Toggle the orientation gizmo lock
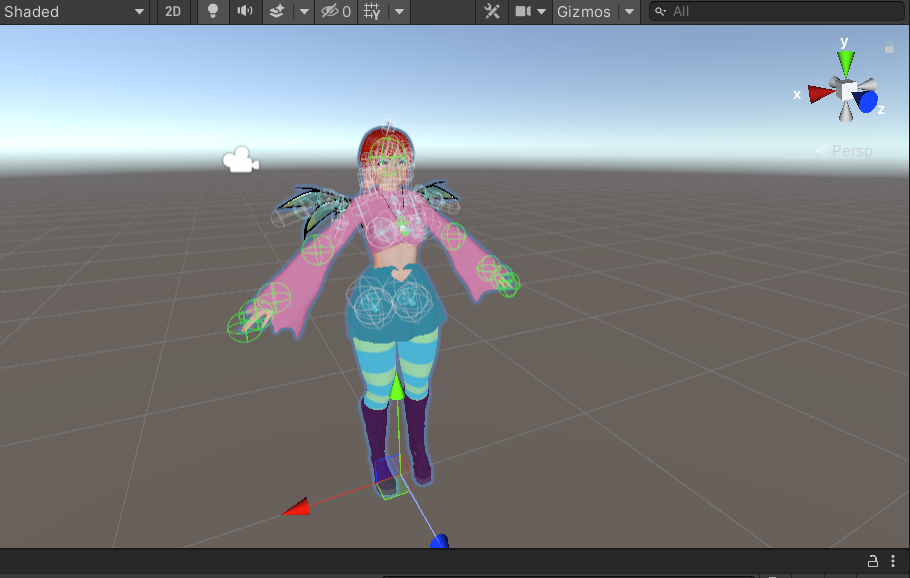The width and height of the screenshot is (910, 578). (x=889, y=48)
